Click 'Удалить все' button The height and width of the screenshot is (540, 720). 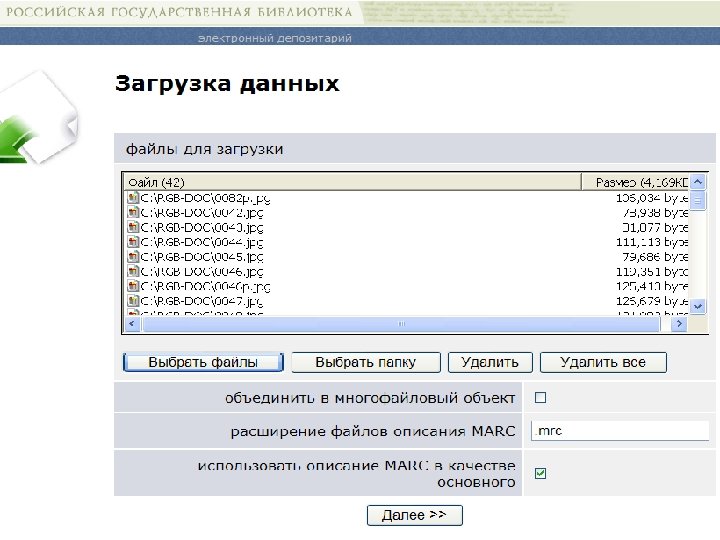[x=603, y=362]
